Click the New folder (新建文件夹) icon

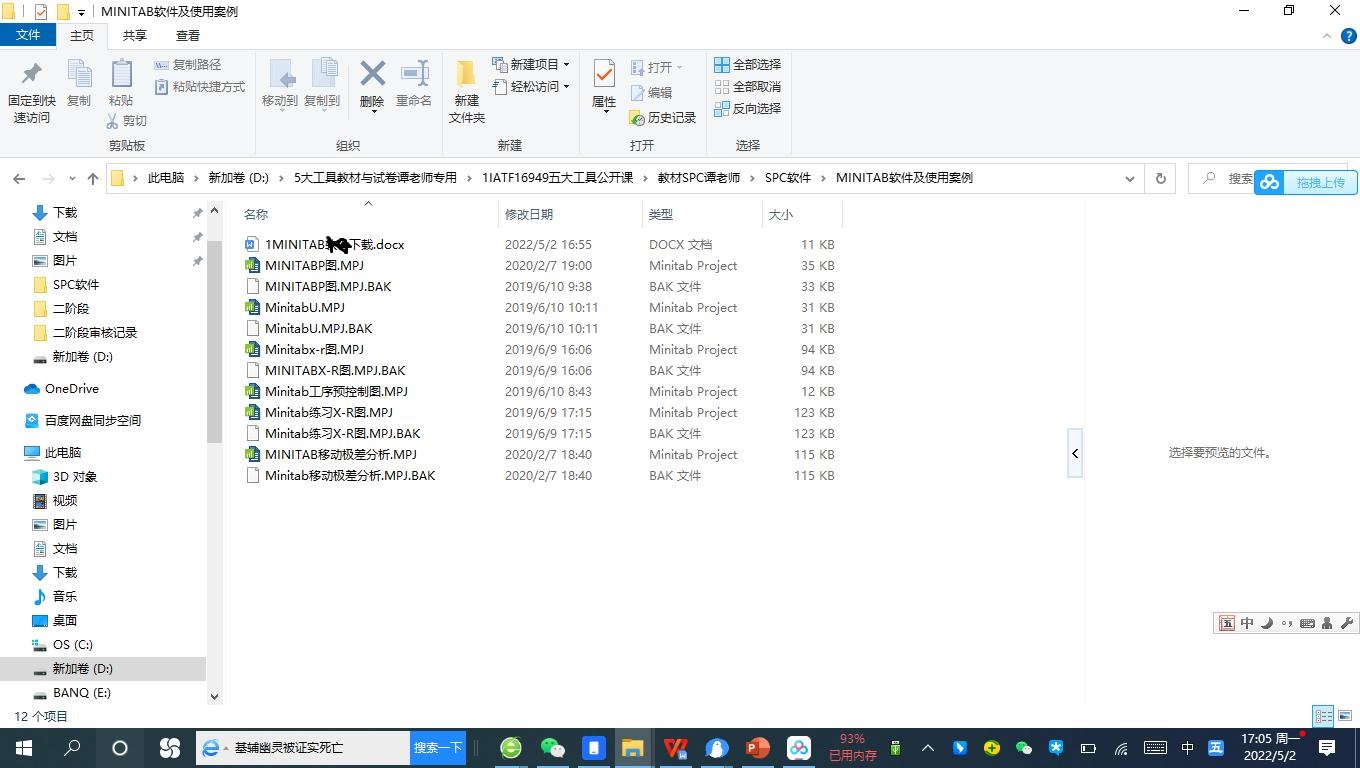click(x=466, y=74)
